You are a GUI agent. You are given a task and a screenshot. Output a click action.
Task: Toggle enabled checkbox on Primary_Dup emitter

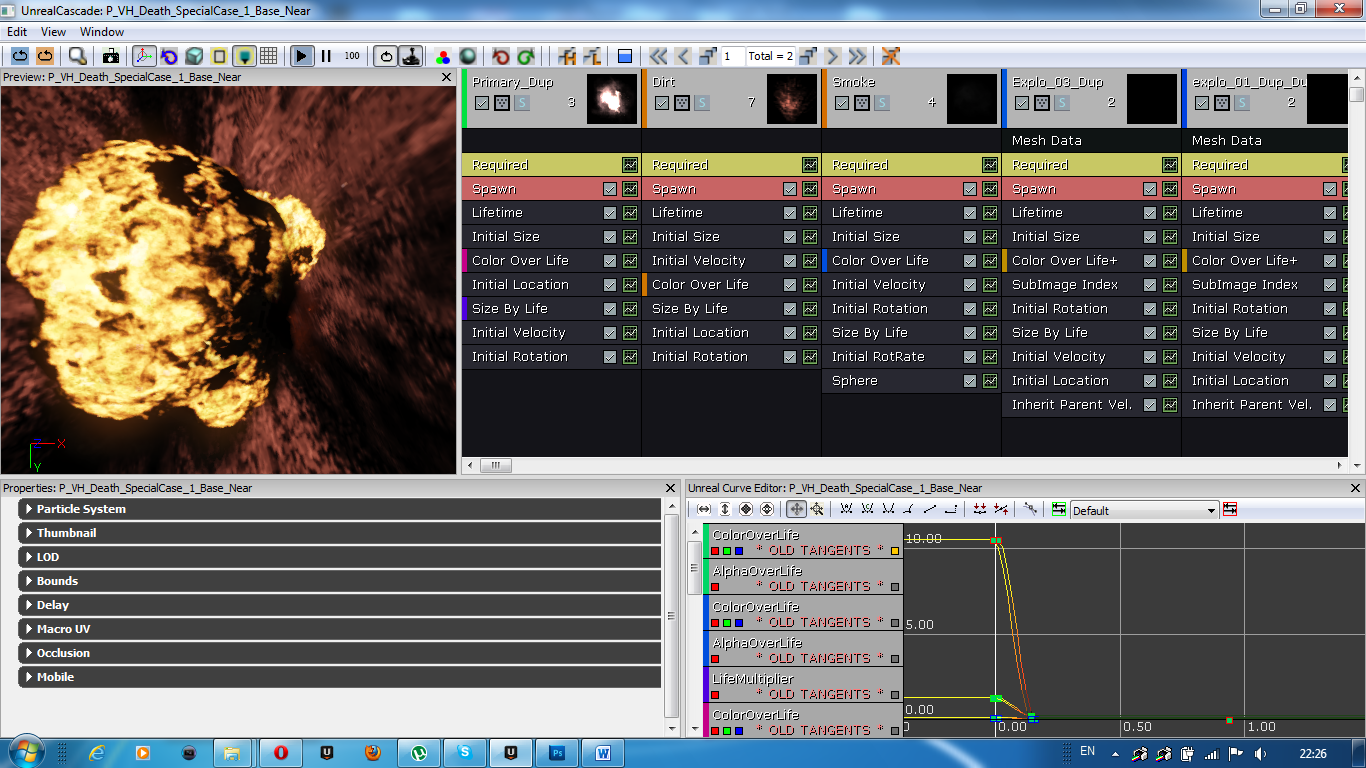click(482, 103)
